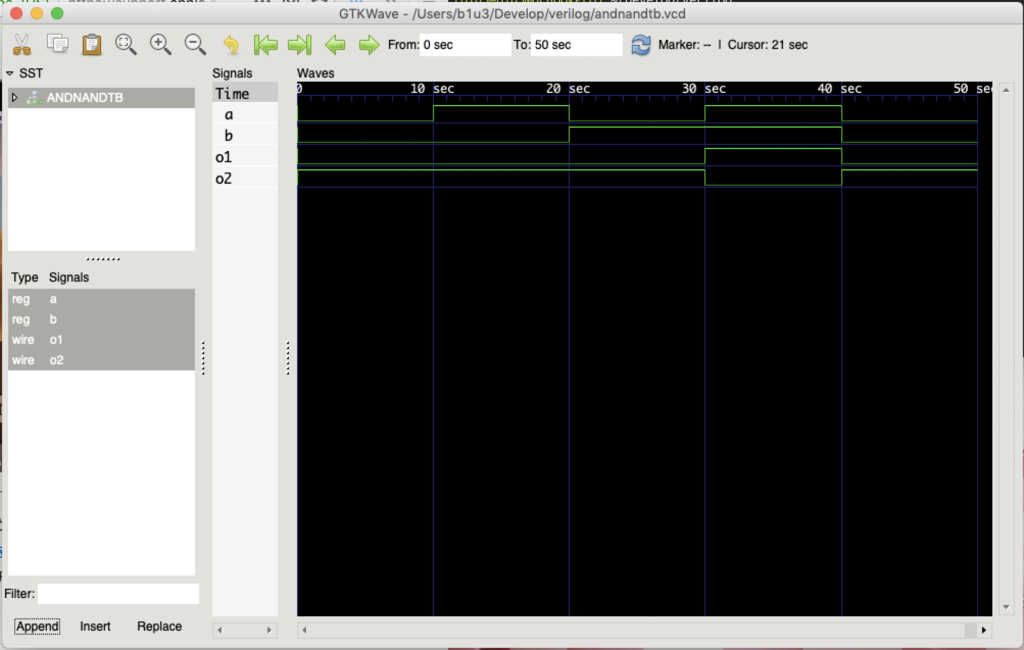Collapse the SST panel disclosure triangle
Viewport: 1024px width, 650px height.
pyautogui.click(x=10, y=73)
